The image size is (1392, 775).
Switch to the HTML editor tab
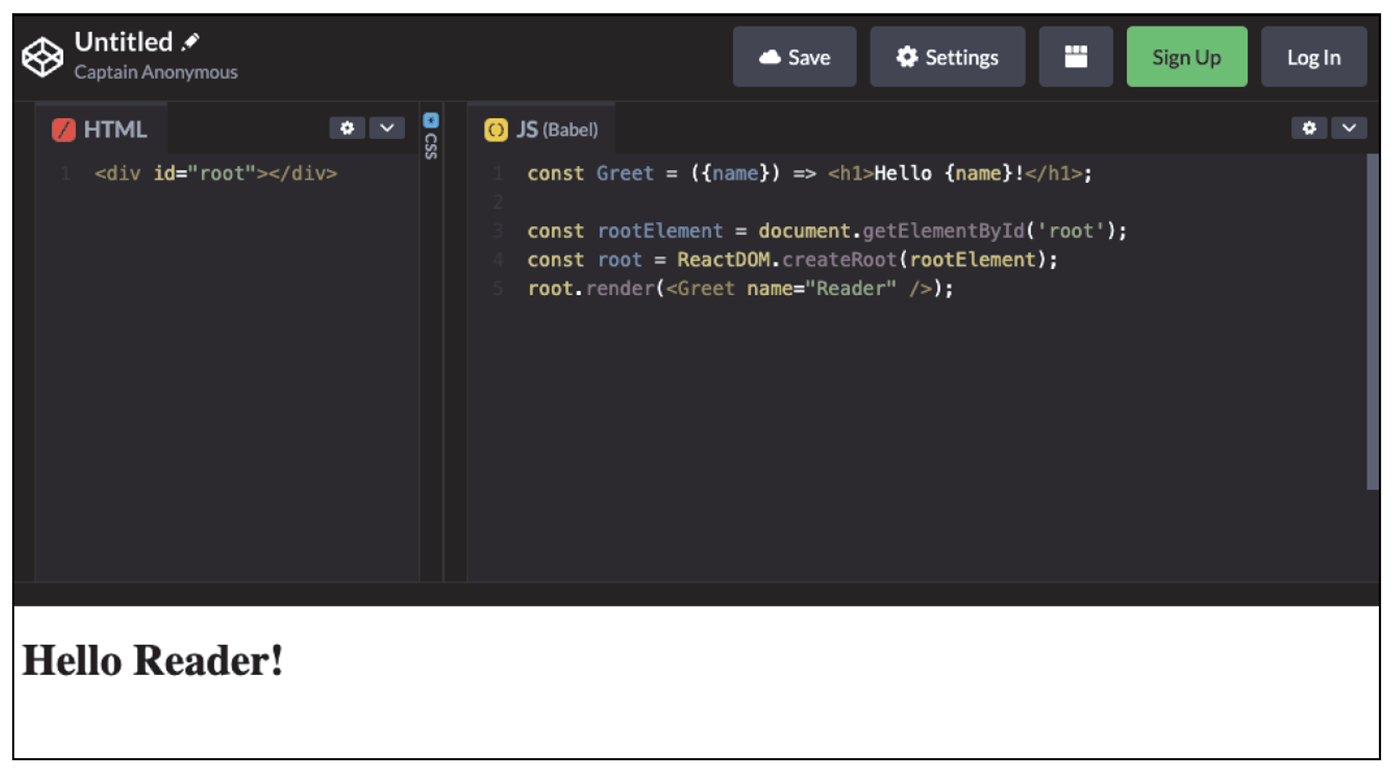(115, 129)
